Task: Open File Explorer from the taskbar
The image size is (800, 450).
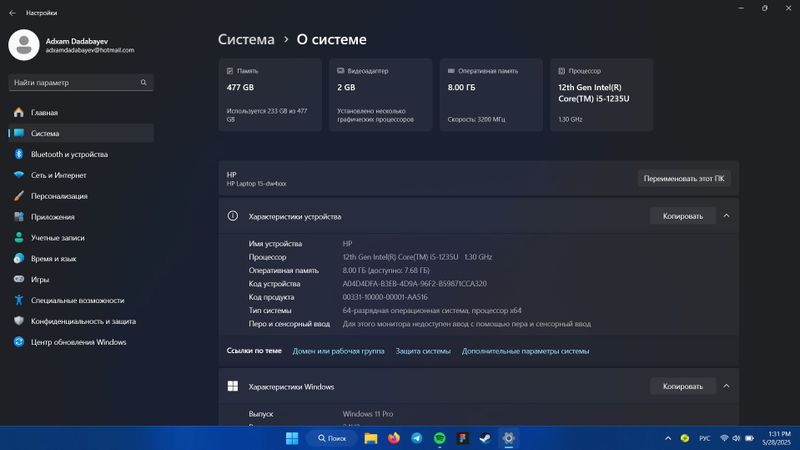Action: pos(370,438)
